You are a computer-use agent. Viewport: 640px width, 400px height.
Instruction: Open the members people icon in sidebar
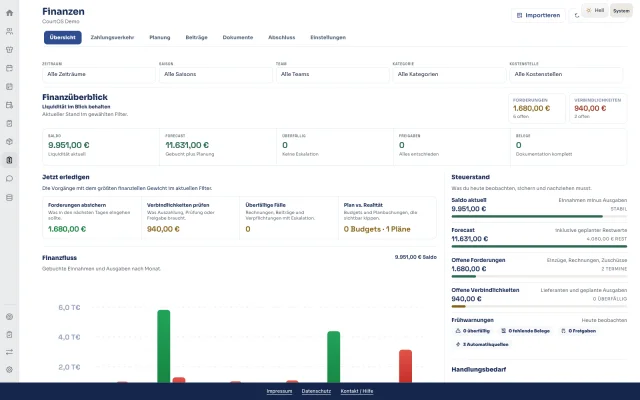point(9,31)
